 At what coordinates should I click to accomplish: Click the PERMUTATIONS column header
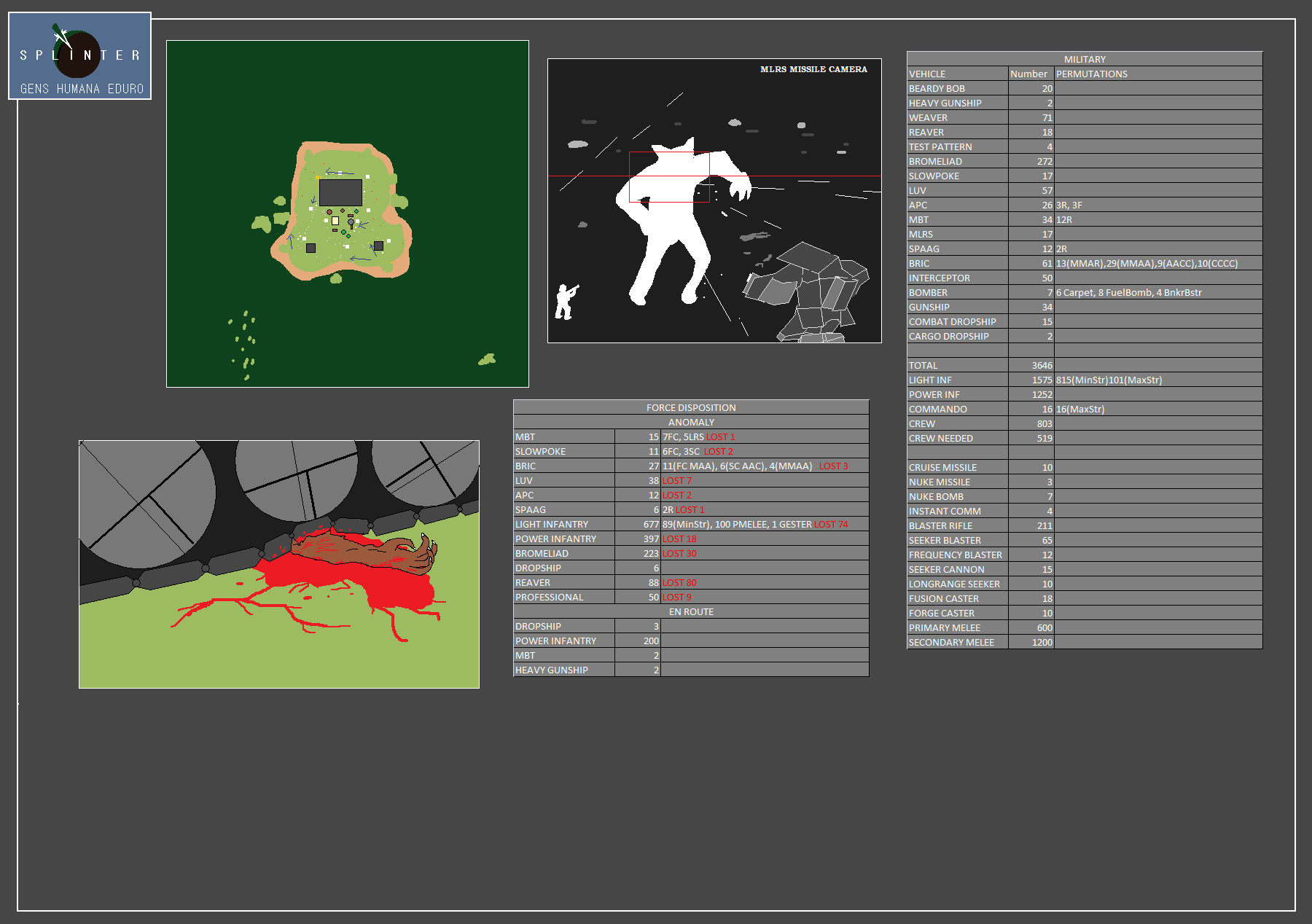(x=1091, y=74)
